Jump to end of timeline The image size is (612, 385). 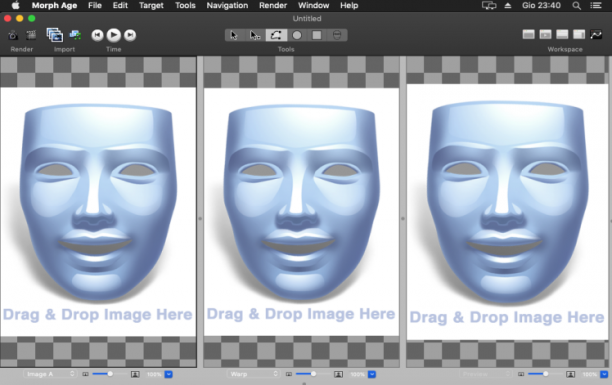click(x=130, y=35)
